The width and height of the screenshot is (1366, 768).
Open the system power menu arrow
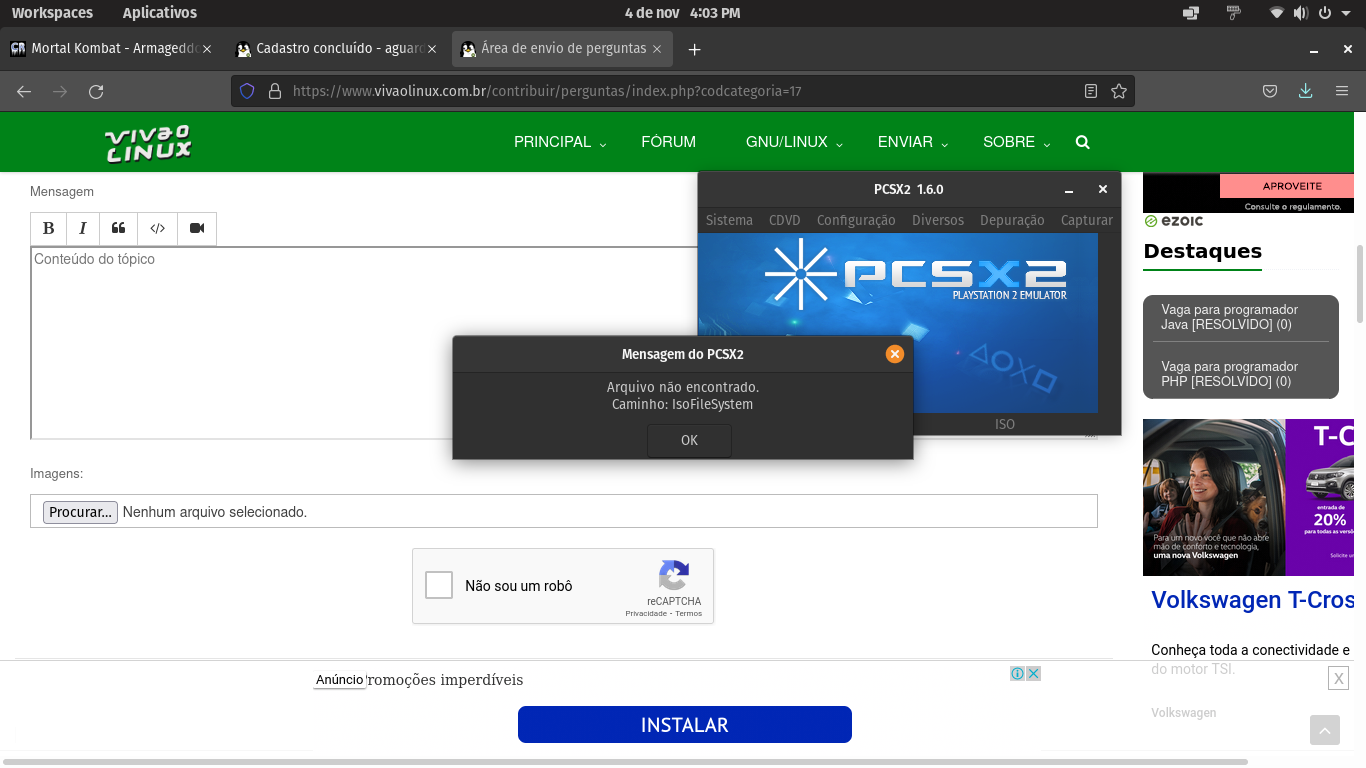(1346, 13)
